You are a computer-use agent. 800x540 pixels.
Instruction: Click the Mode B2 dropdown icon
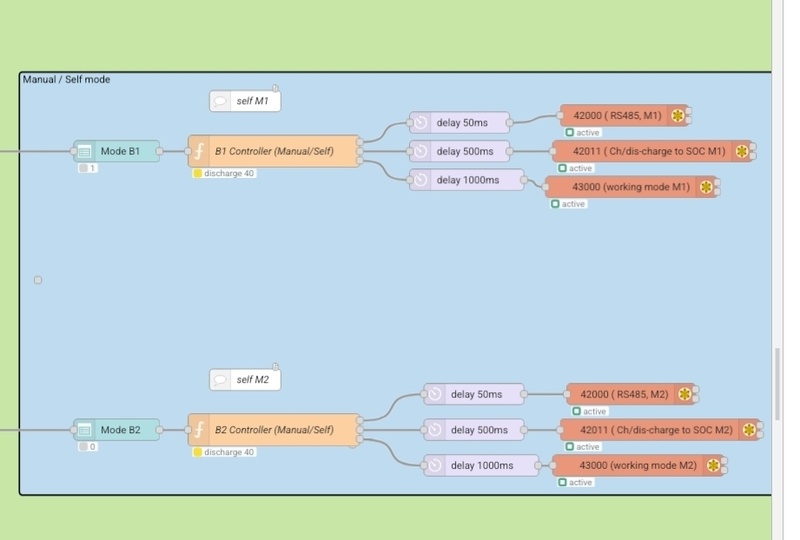coord(84,430)
